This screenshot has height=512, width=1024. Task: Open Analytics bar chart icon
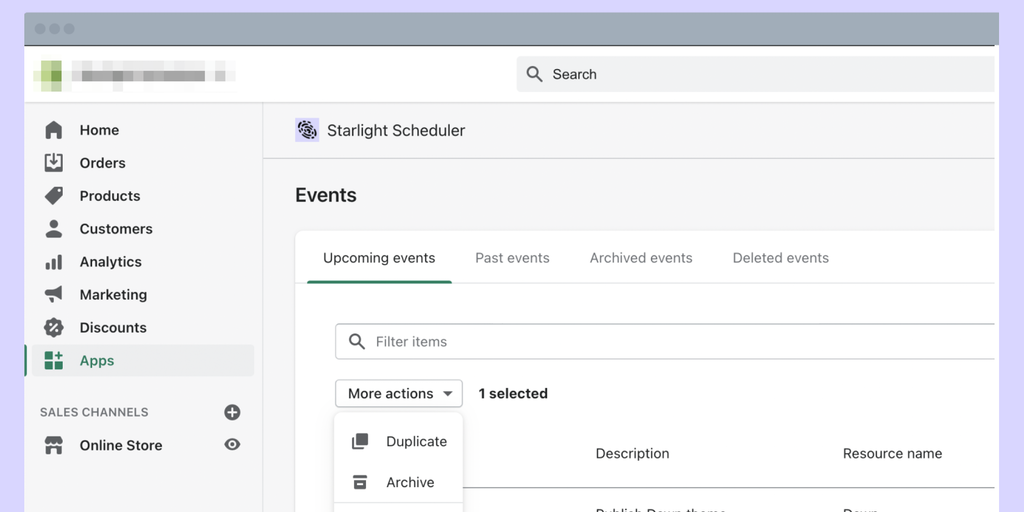54,262
